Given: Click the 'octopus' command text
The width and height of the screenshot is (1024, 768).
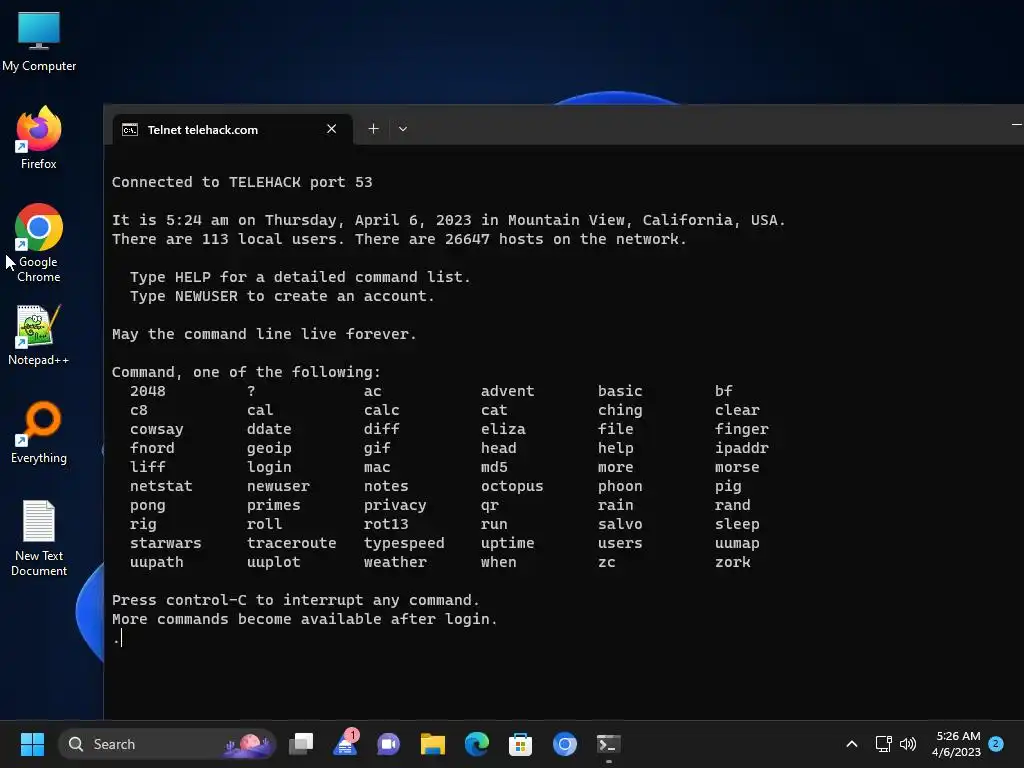Looking at the screenshot, I should coord(512,486).
